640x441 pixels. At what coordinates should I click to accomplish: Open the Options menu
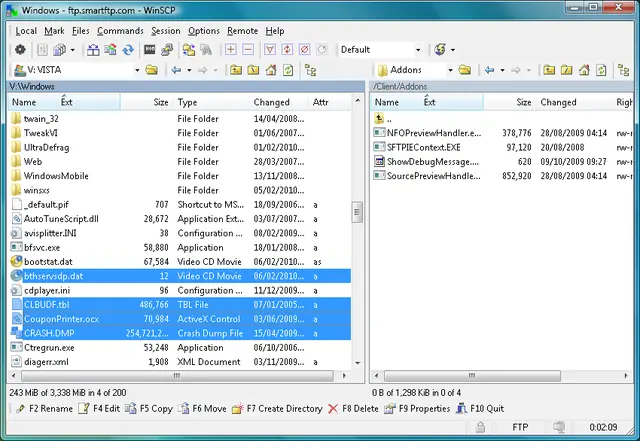click(x=204, y=31)
